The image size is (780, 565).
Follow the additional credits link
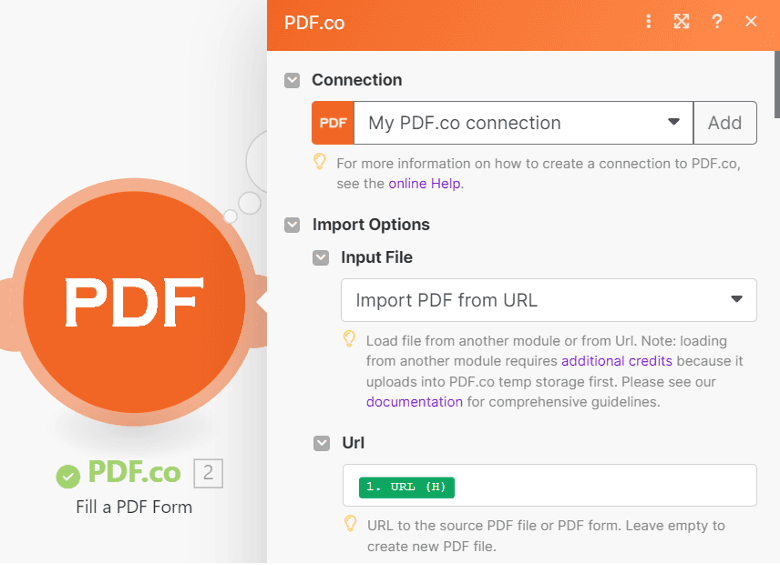coord(616,361)
